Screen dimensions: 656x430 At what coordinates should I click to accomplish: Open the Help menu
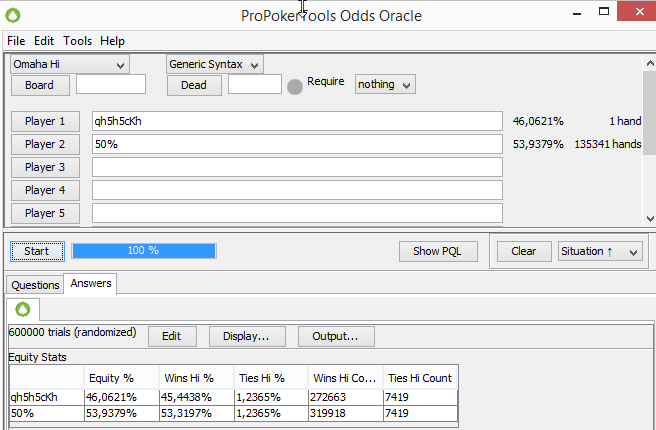(112, 41)
